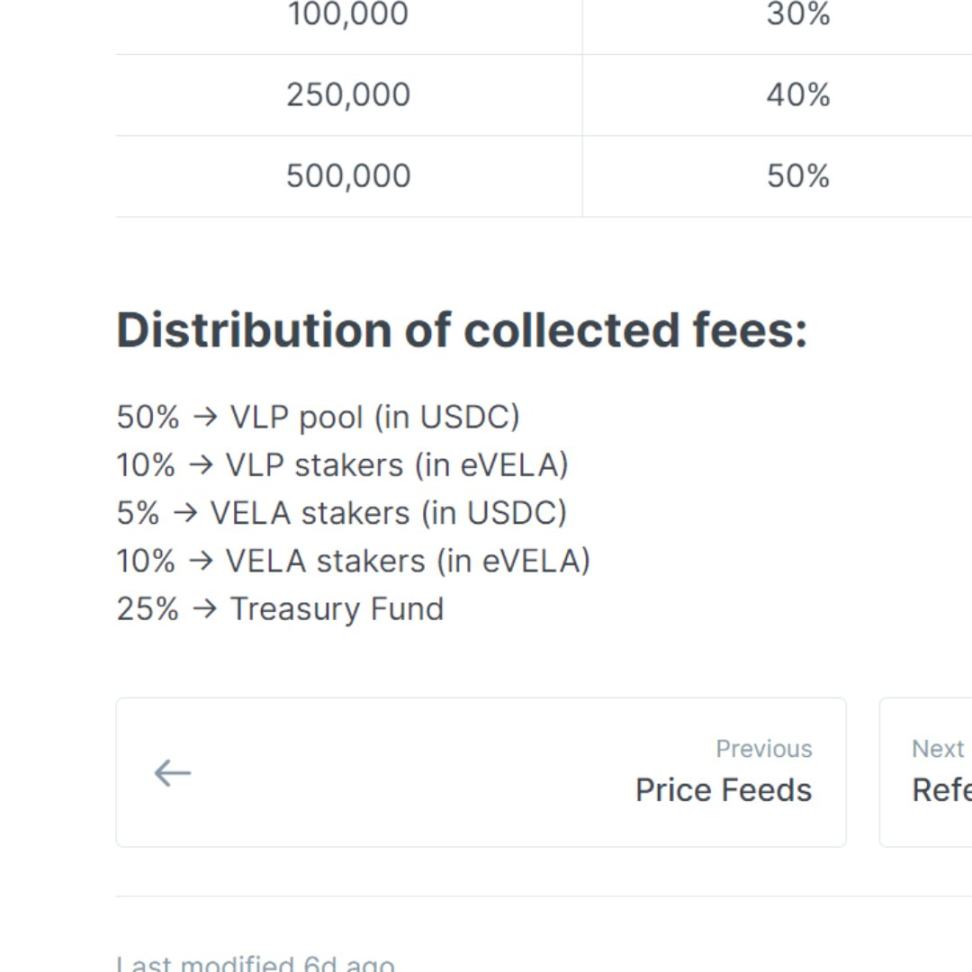This screenshot has width=972, height=972.
Task: Click the 30% table cell
Action: 798,15
